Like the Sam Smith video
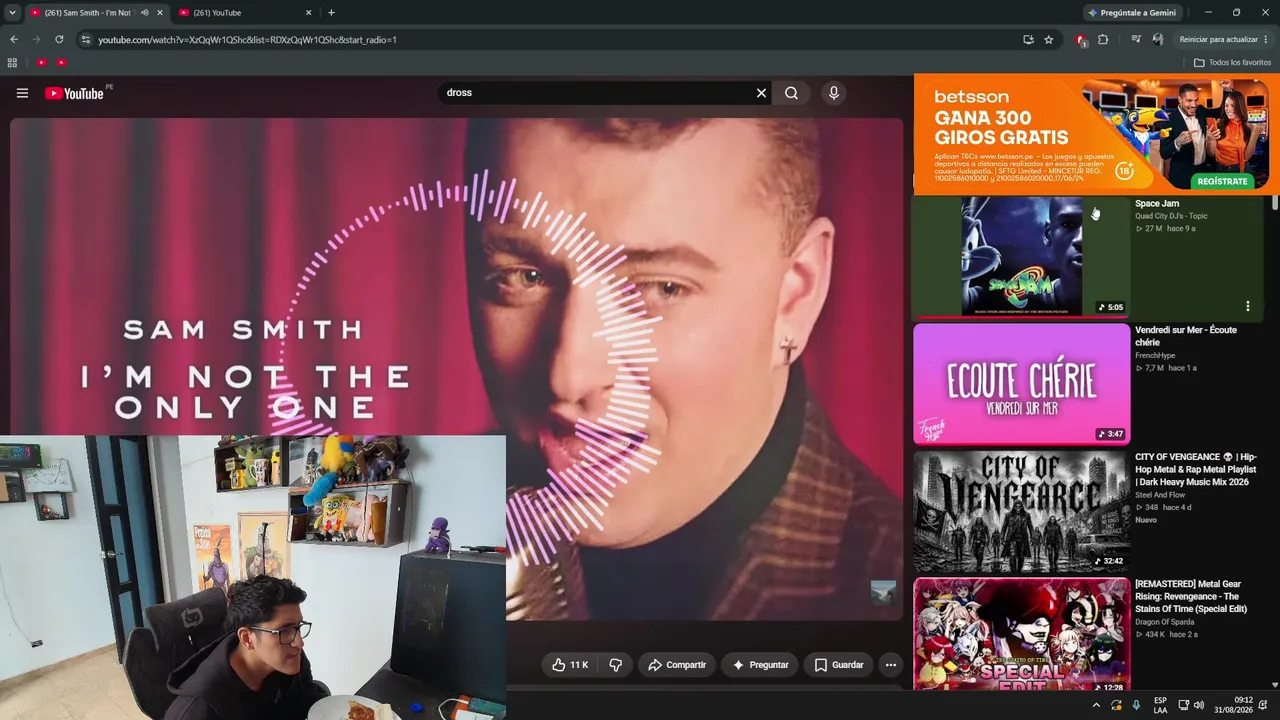 569,665
